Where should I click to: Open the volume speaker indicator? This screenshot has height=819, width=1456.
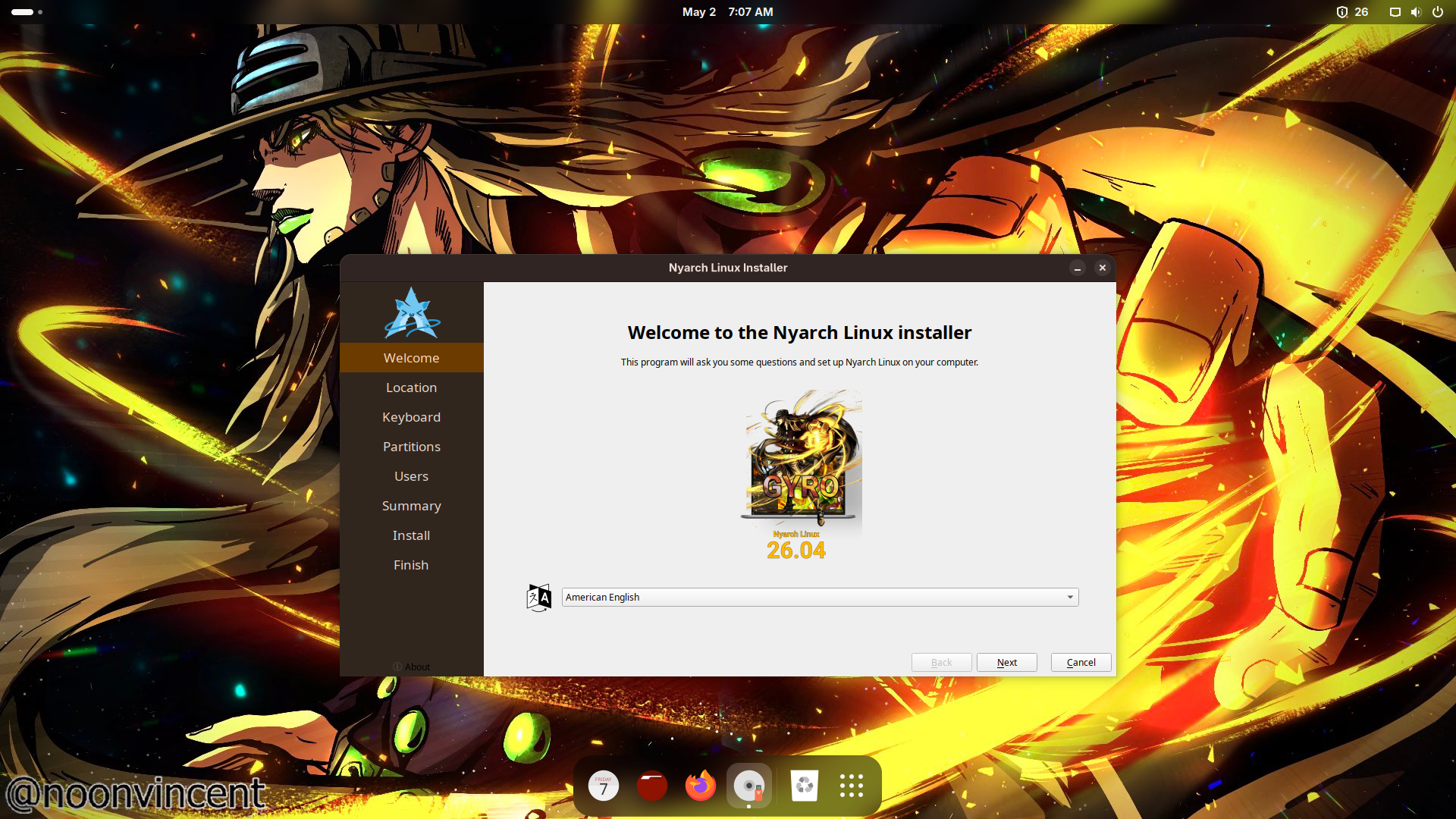point(1415,12)
